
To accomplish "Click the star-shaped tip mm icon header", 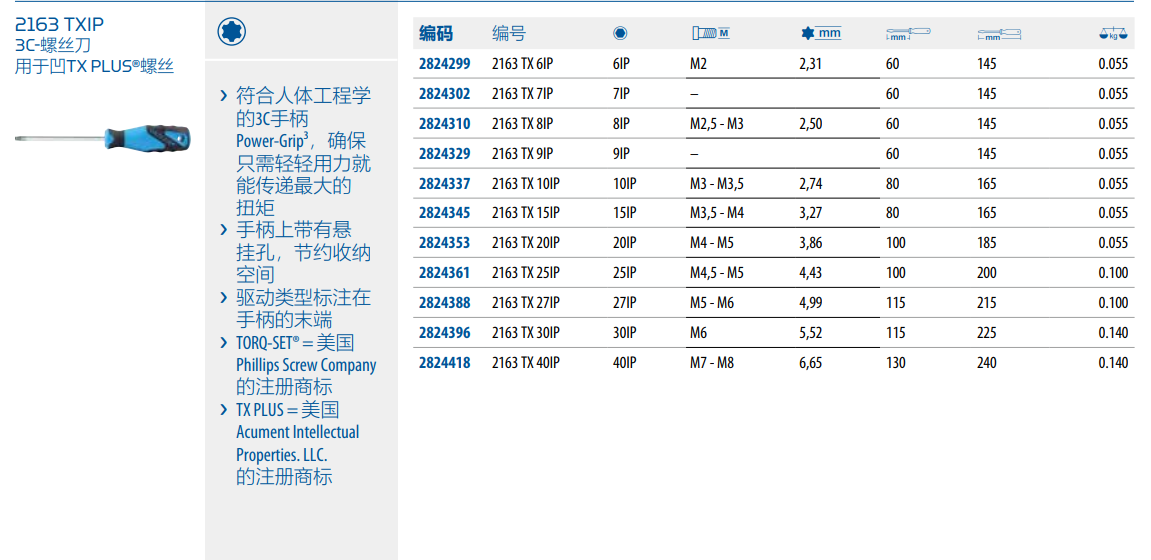I will (820, 33).
